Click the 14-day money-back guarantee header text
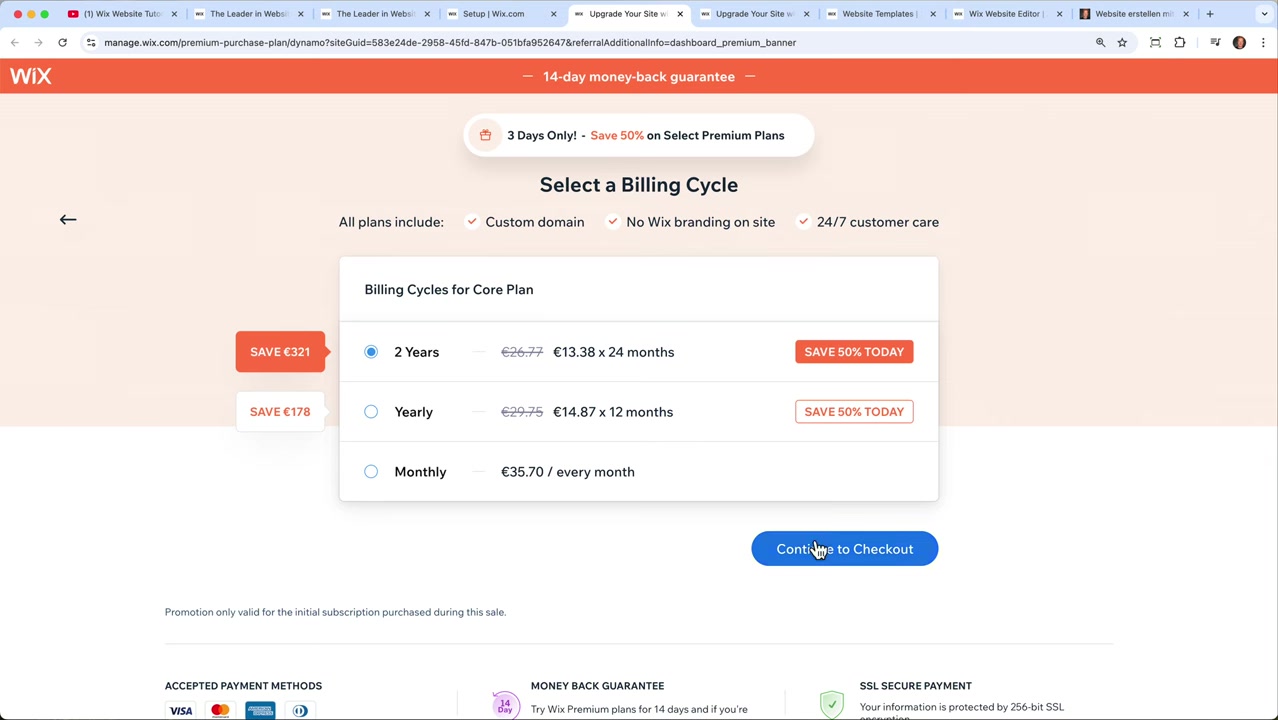The width and height of the screenshot is (1278, 720). [x=639, y=76]
